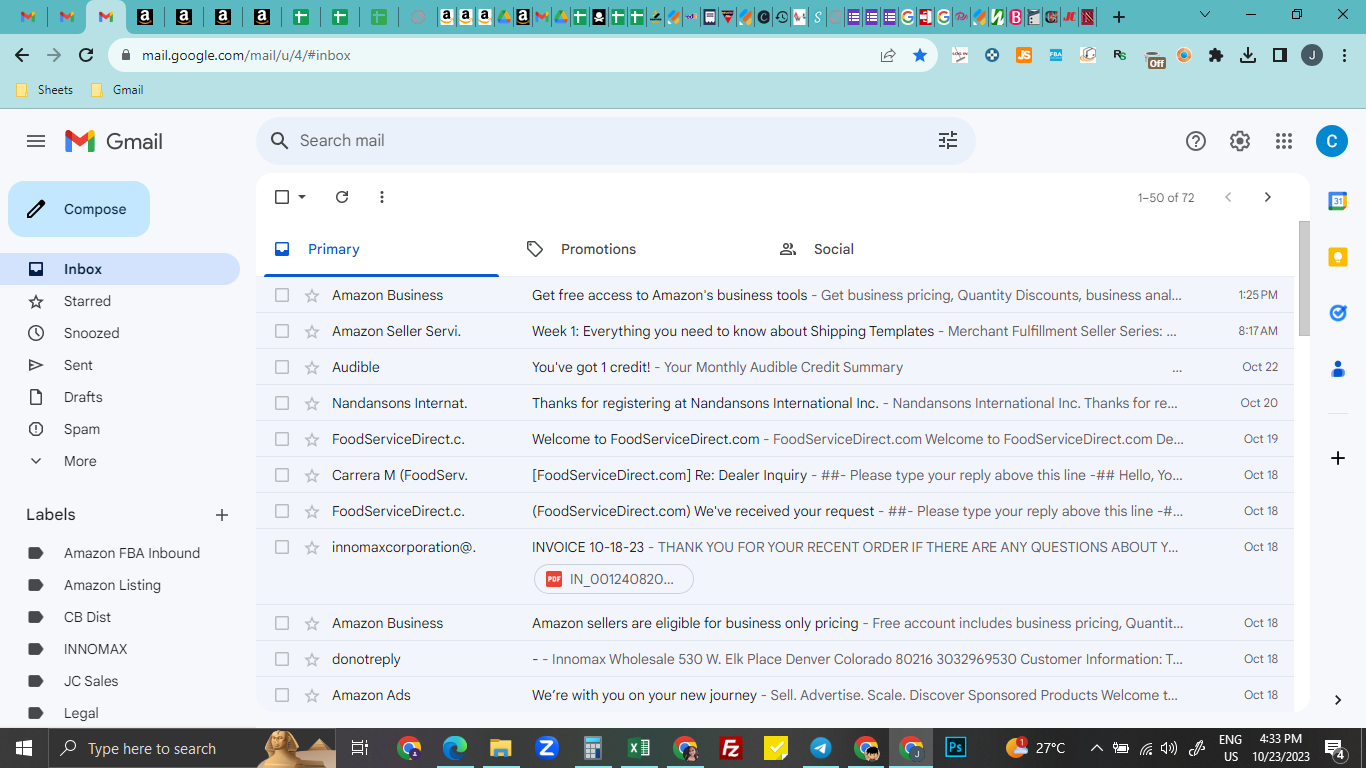Open Contacts side panel
Image resolution: width=1366 pixels, height=768 pixels.
point(1338,369)
